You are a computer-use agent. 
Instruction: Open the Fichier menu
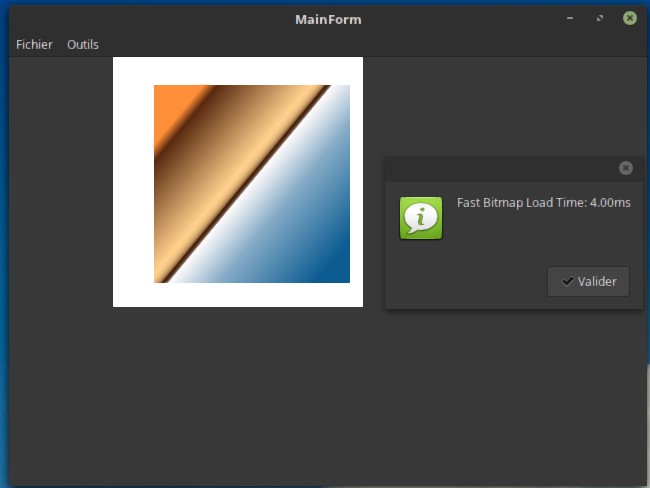coord(34,44)
